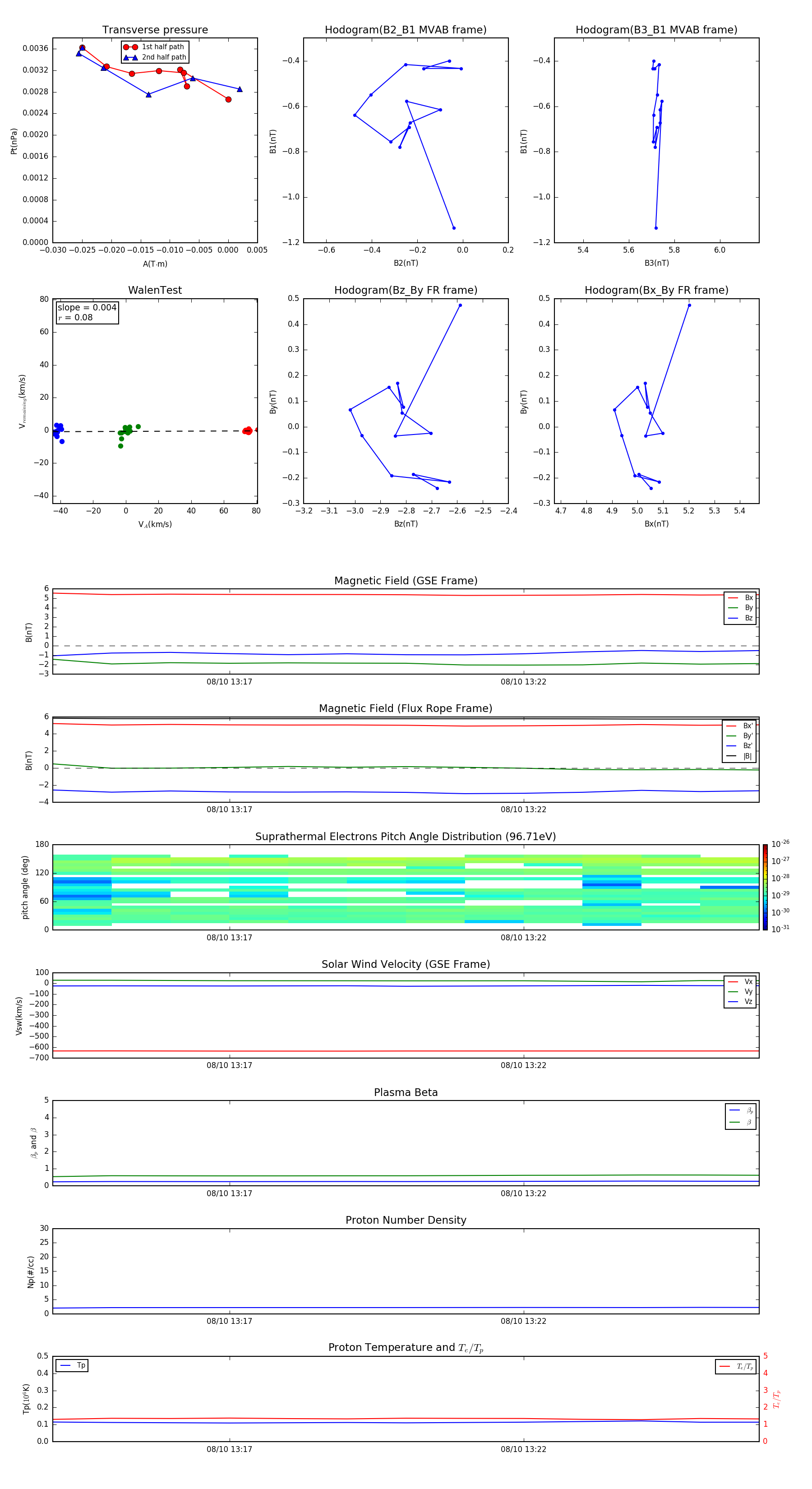
Task: Click 'Np(#/cc)' y-axis label
Action: [31, 1272]
